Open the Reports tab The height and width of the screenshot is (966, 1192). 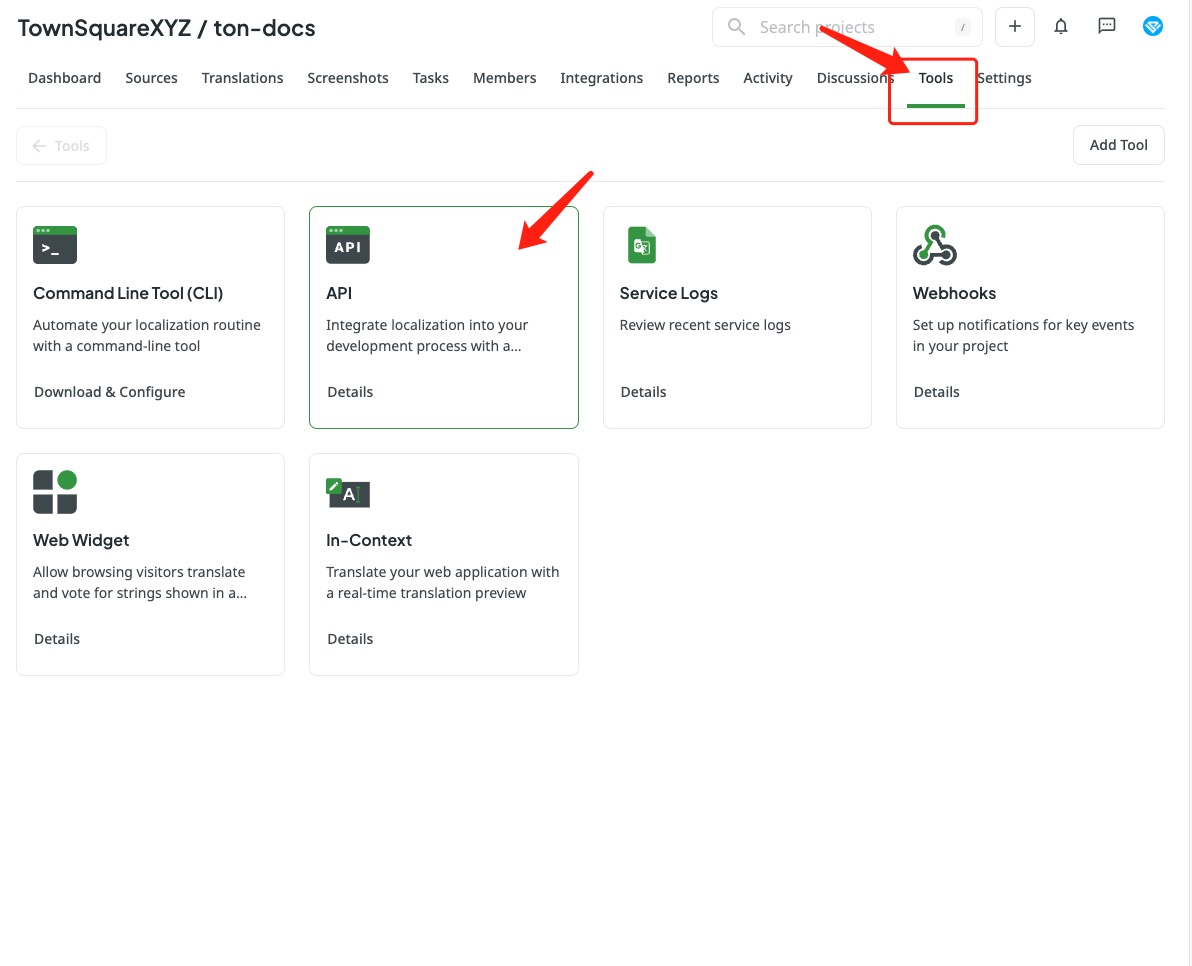[x=693, y=78]
